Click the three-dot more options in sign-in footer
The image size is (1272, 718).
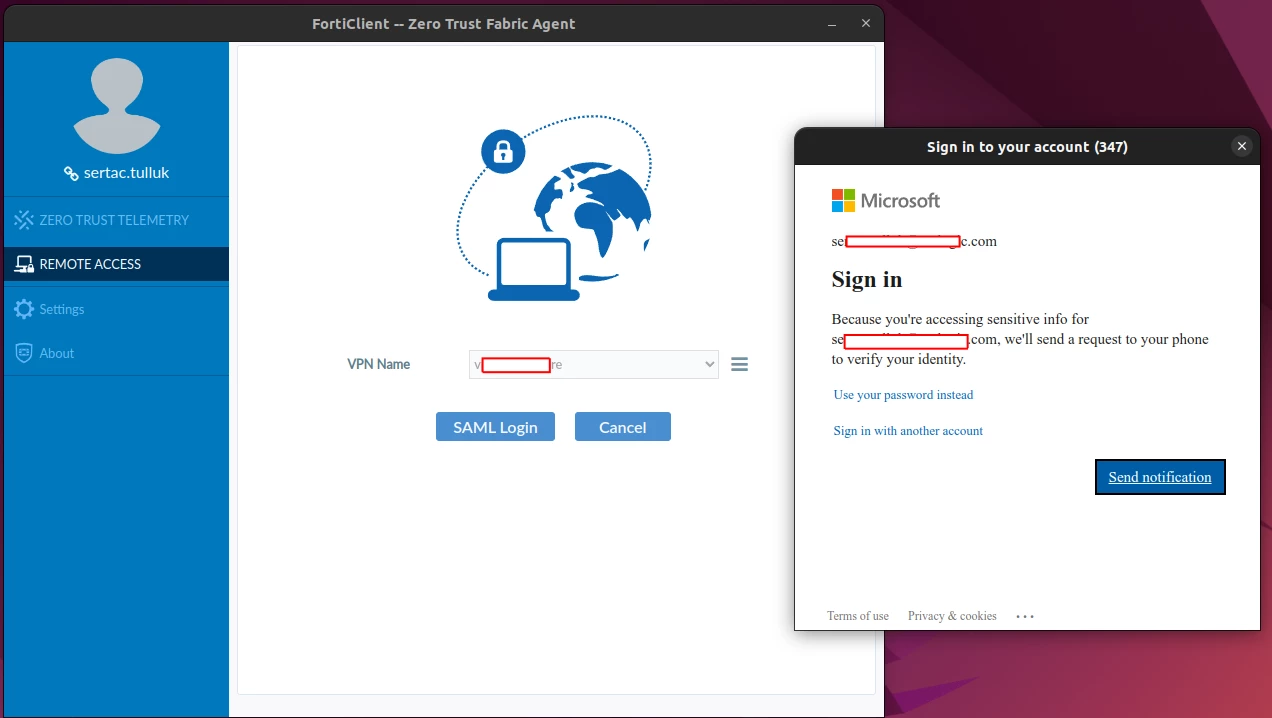pyautogui.click(x=1025, y=616)
